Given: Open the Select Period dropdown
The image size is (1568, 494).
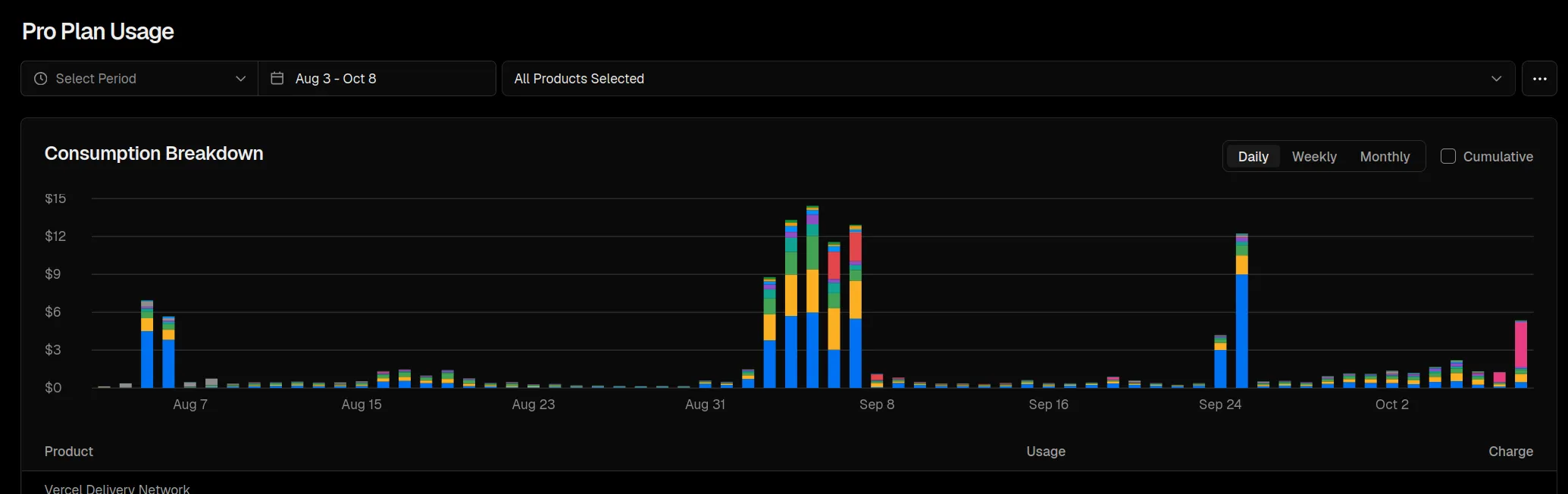Looking at the screenshot, I should pos(139,79).
